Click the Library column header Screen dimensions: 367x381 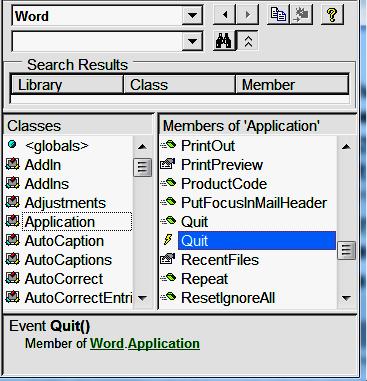tap(67, 85)
